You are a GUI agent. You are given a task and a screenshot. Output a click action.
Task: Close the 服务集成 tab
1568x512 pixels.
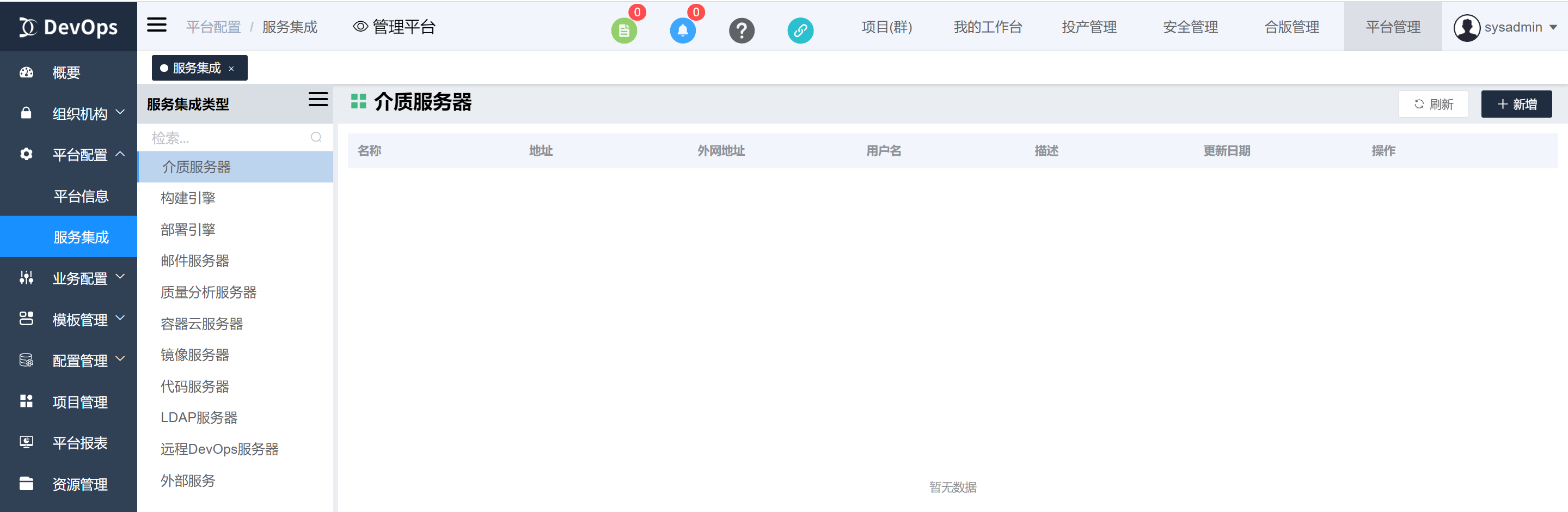coord(231,69)
